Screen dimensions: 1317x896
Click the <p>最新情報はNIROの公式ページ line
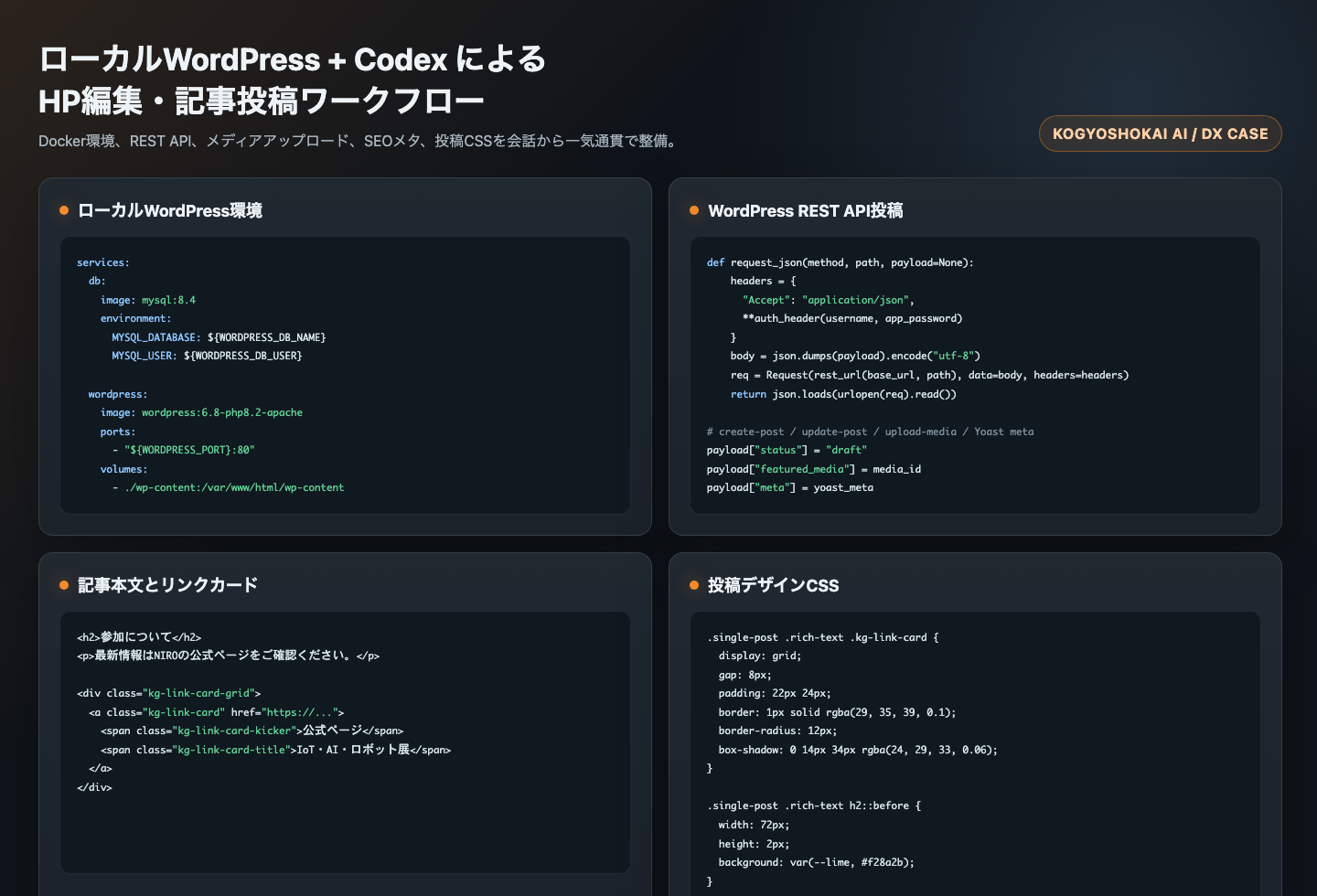point(229,656)
